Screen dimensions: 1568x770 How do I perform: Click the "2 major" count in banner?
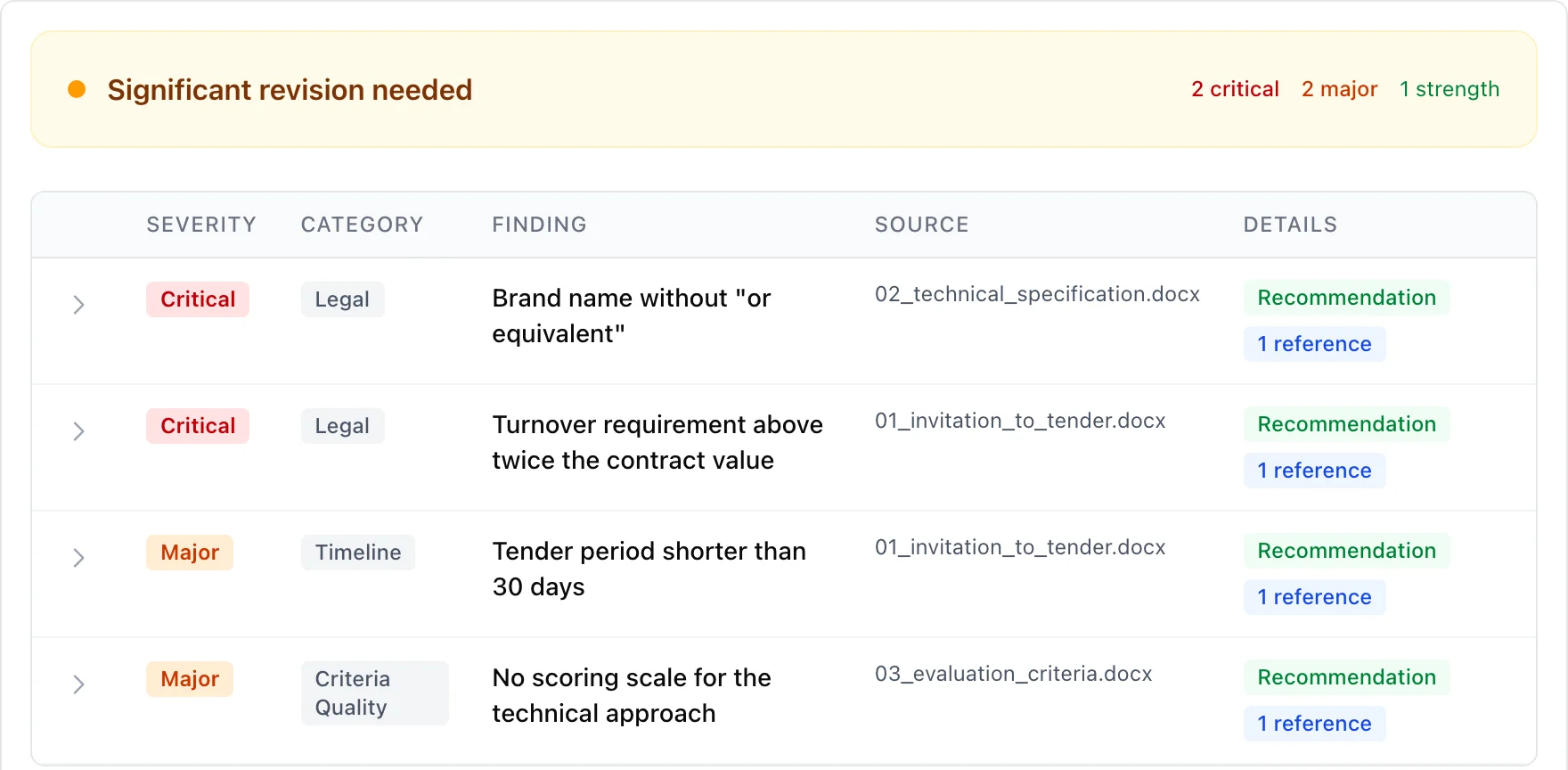pos(1339,89)
